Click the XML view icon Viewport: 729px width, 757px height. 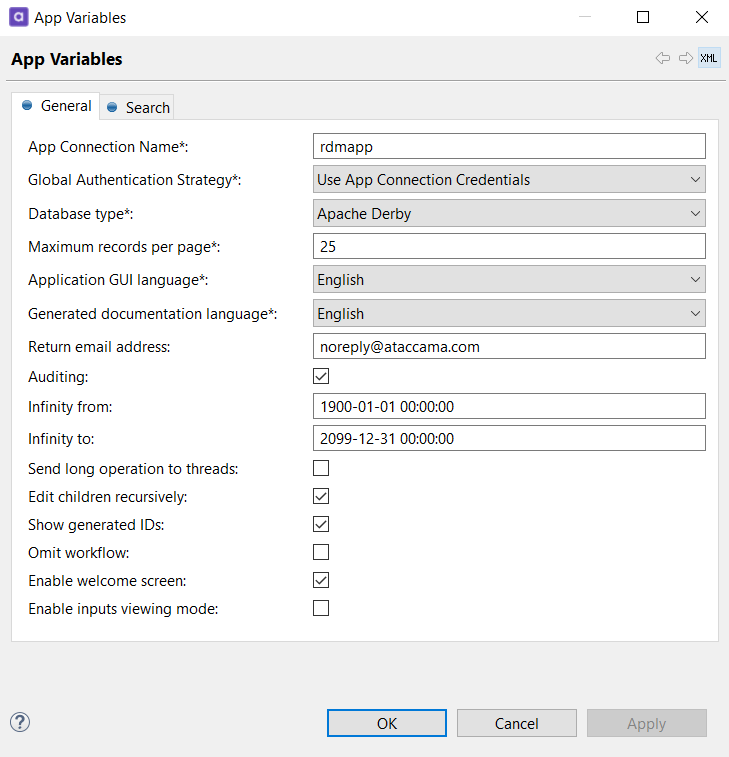(x=708, y=58)
